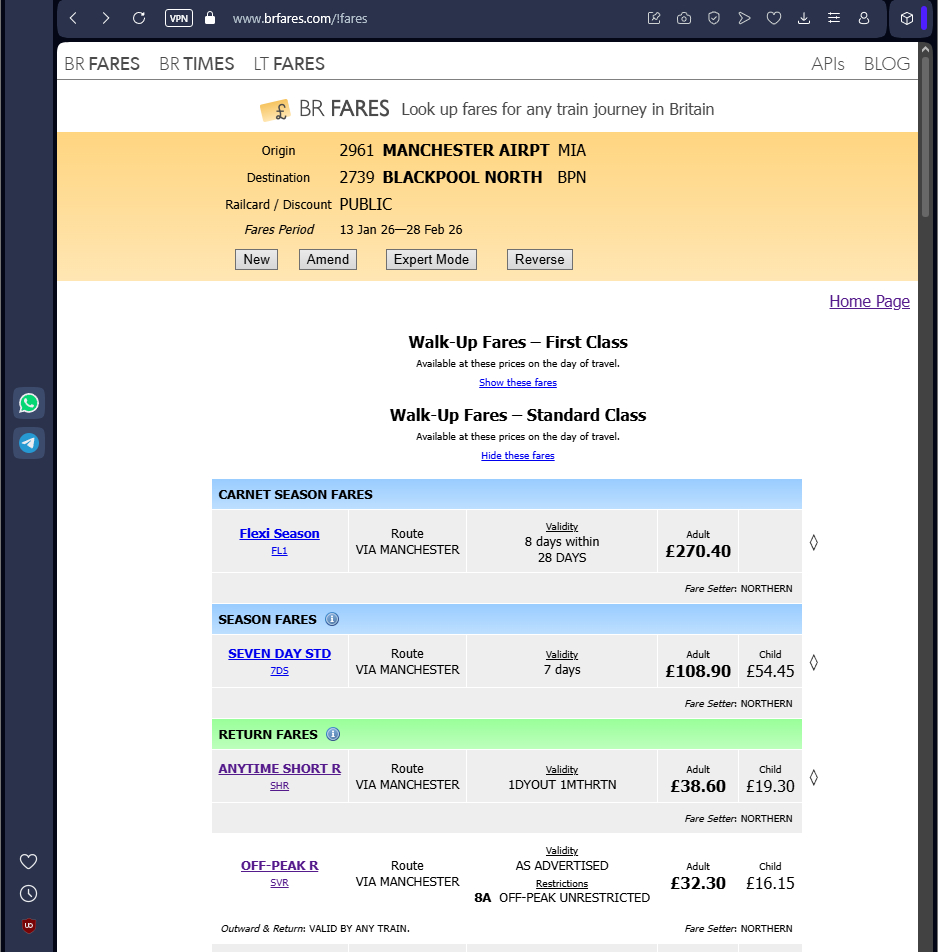
Task: Open Telegram in the browser sidebar
Action: (29, 443)
